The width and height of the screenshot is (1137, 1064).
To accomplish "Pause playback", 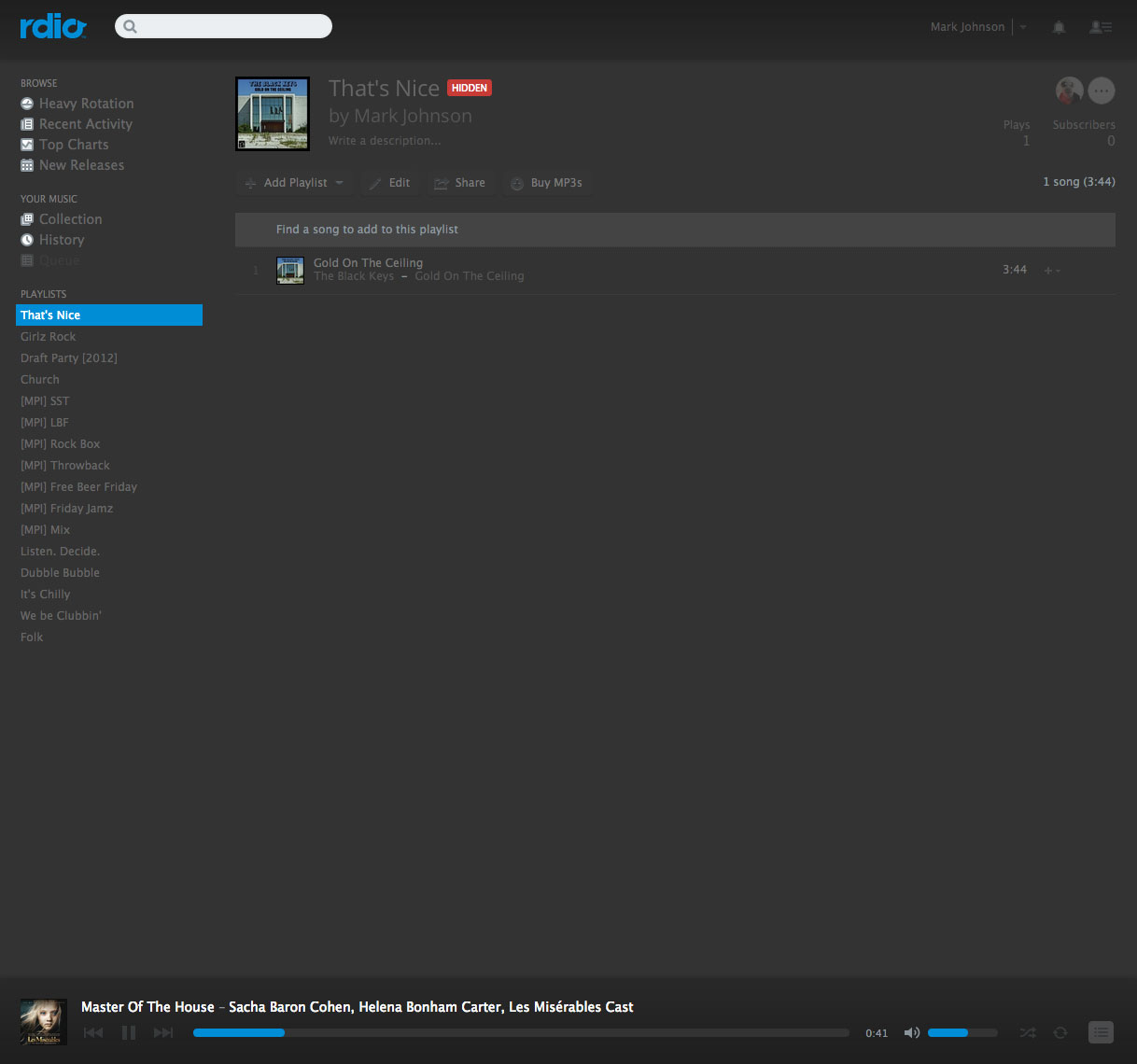I will pos(129,1032).
